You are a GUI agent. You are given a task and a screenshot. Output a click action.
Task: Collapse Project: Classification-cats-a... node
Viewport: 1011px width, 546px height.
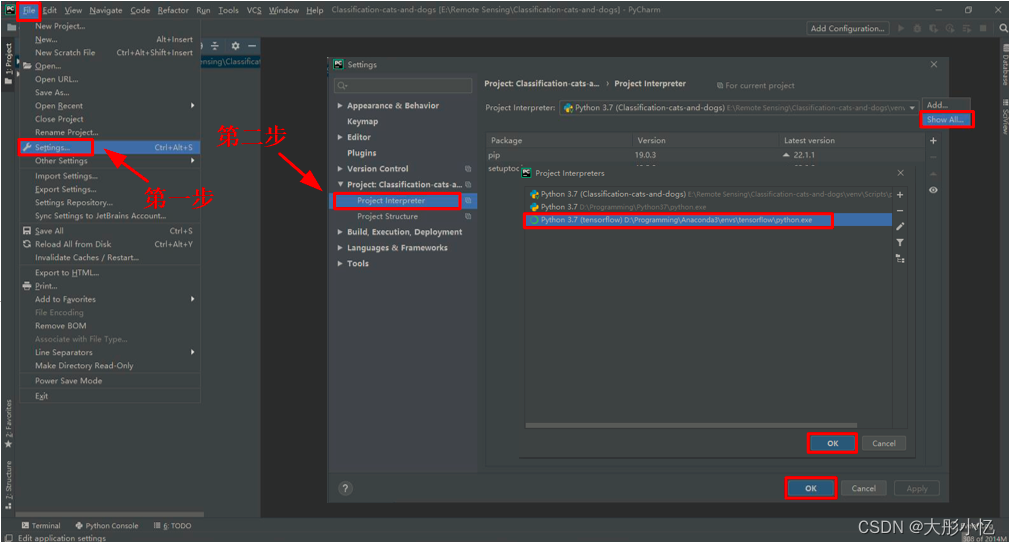pos(340,185)
